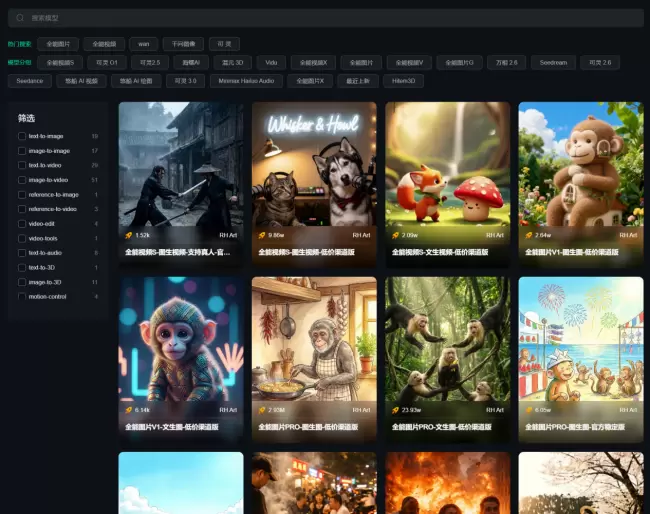Click the search magnifier icon
650x514 pixels.
[x=21, y=18]
